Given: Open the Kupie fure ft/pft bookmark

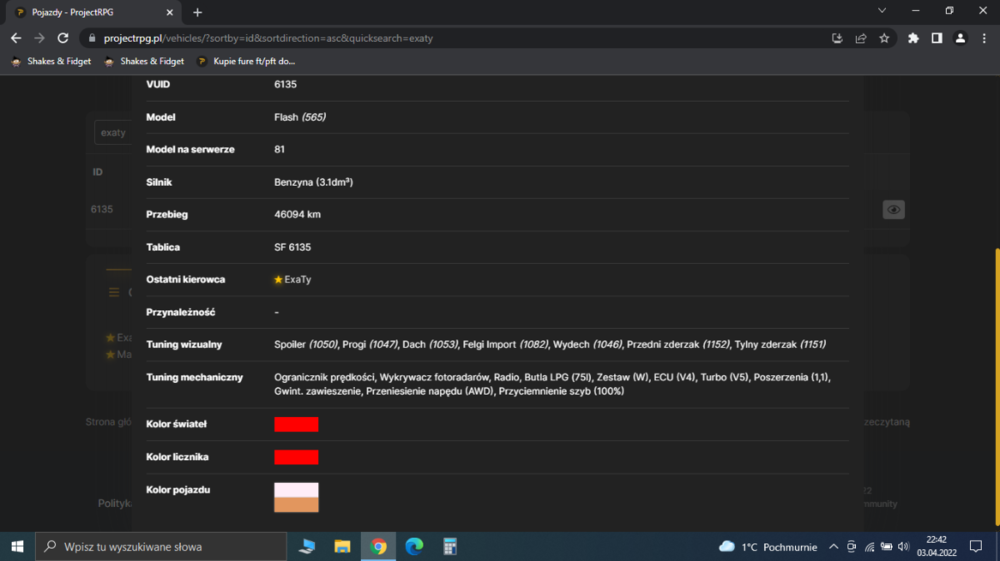Looking at the screenshot, I should tap(246, 61).
